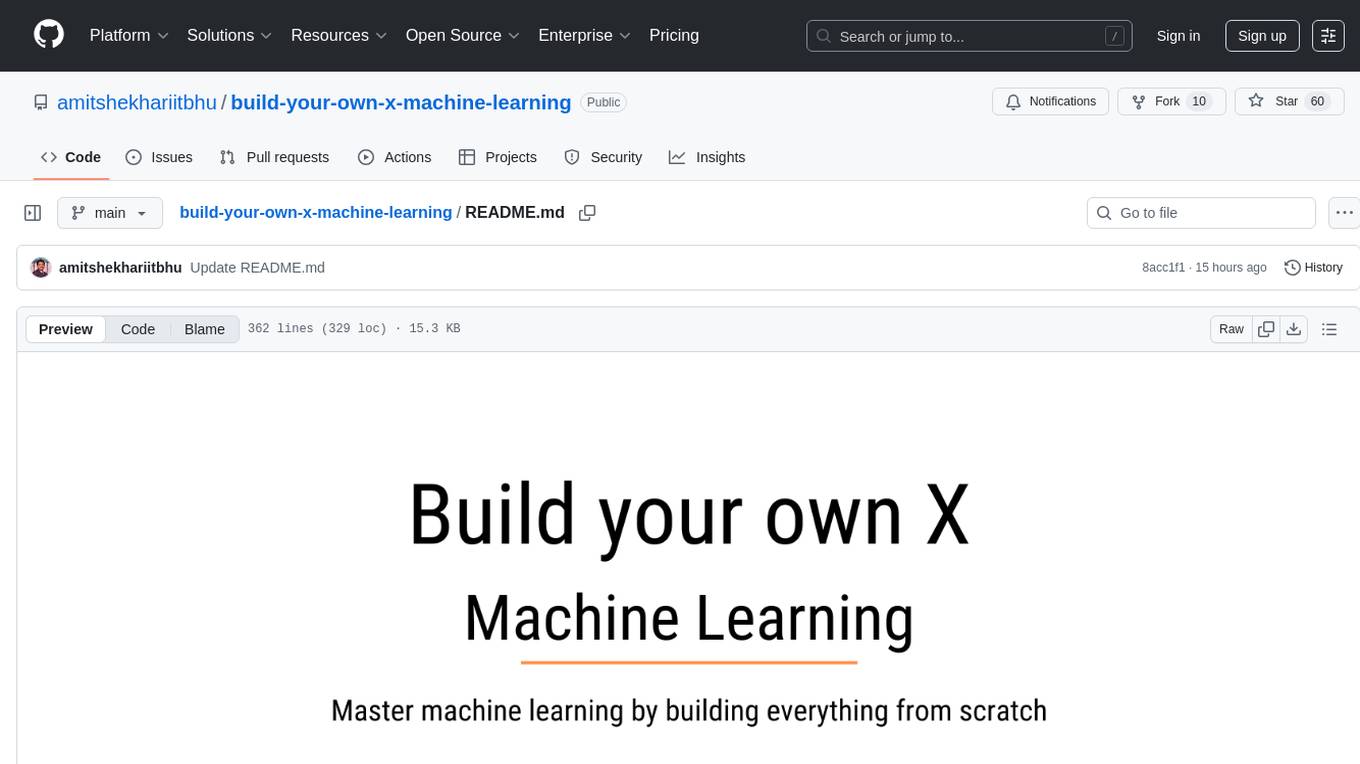Open the README outline list
Screen dimensions: 1360x764
[1329, 329]
